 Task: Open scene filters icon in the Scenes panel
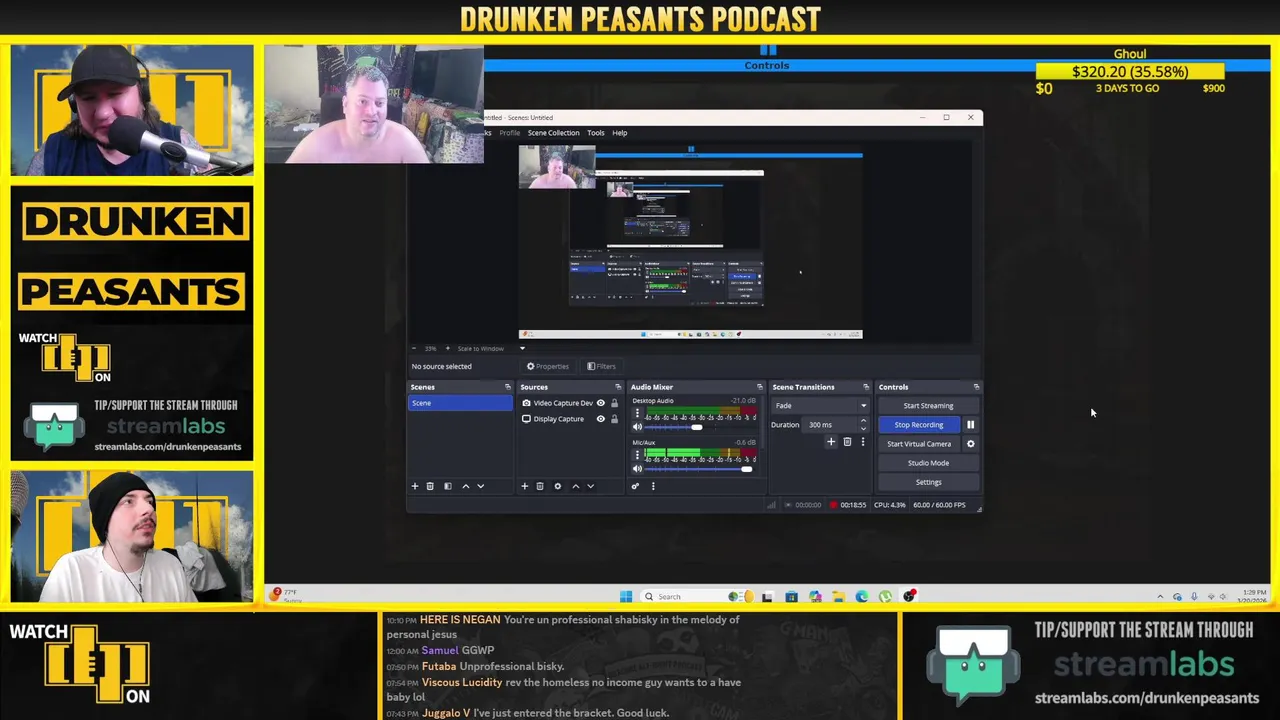pyautogui.click(x=447, y=486)
